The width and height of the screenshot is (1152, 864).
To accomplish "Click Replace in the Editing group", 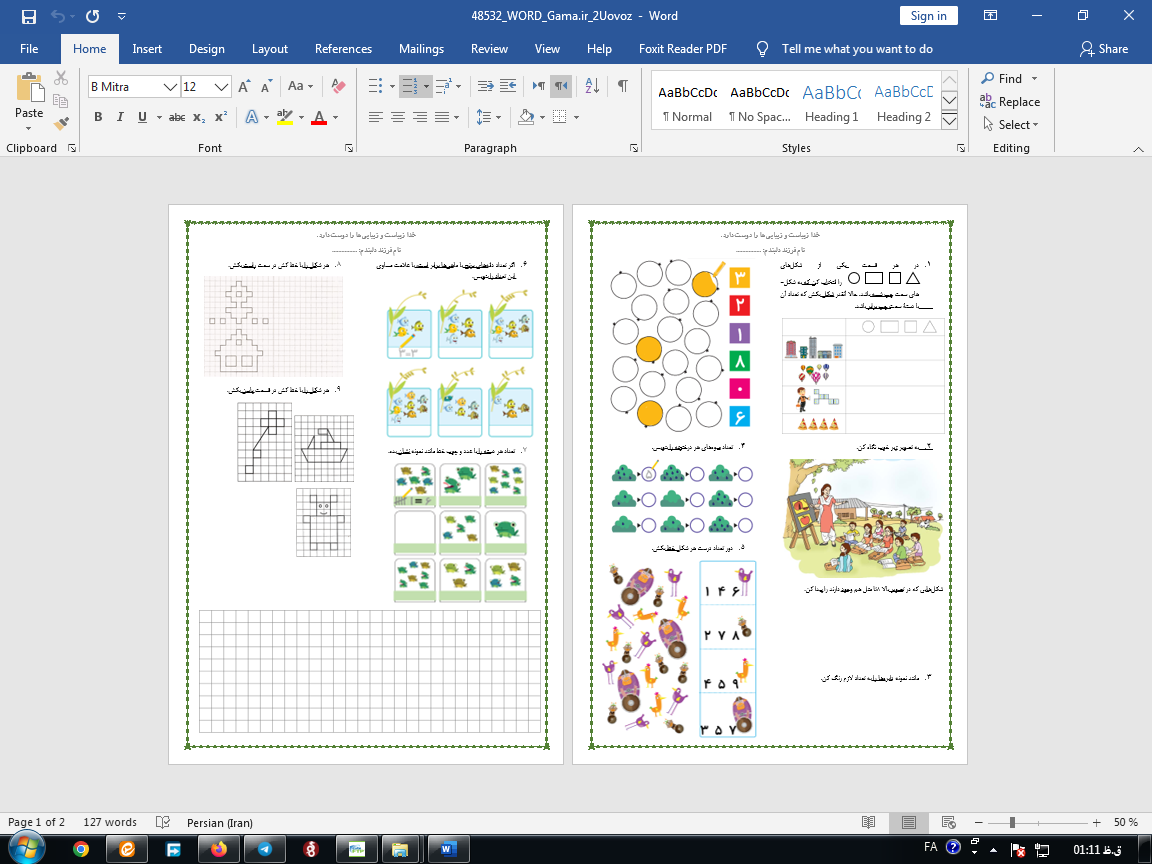I will tap(1010, 101).
